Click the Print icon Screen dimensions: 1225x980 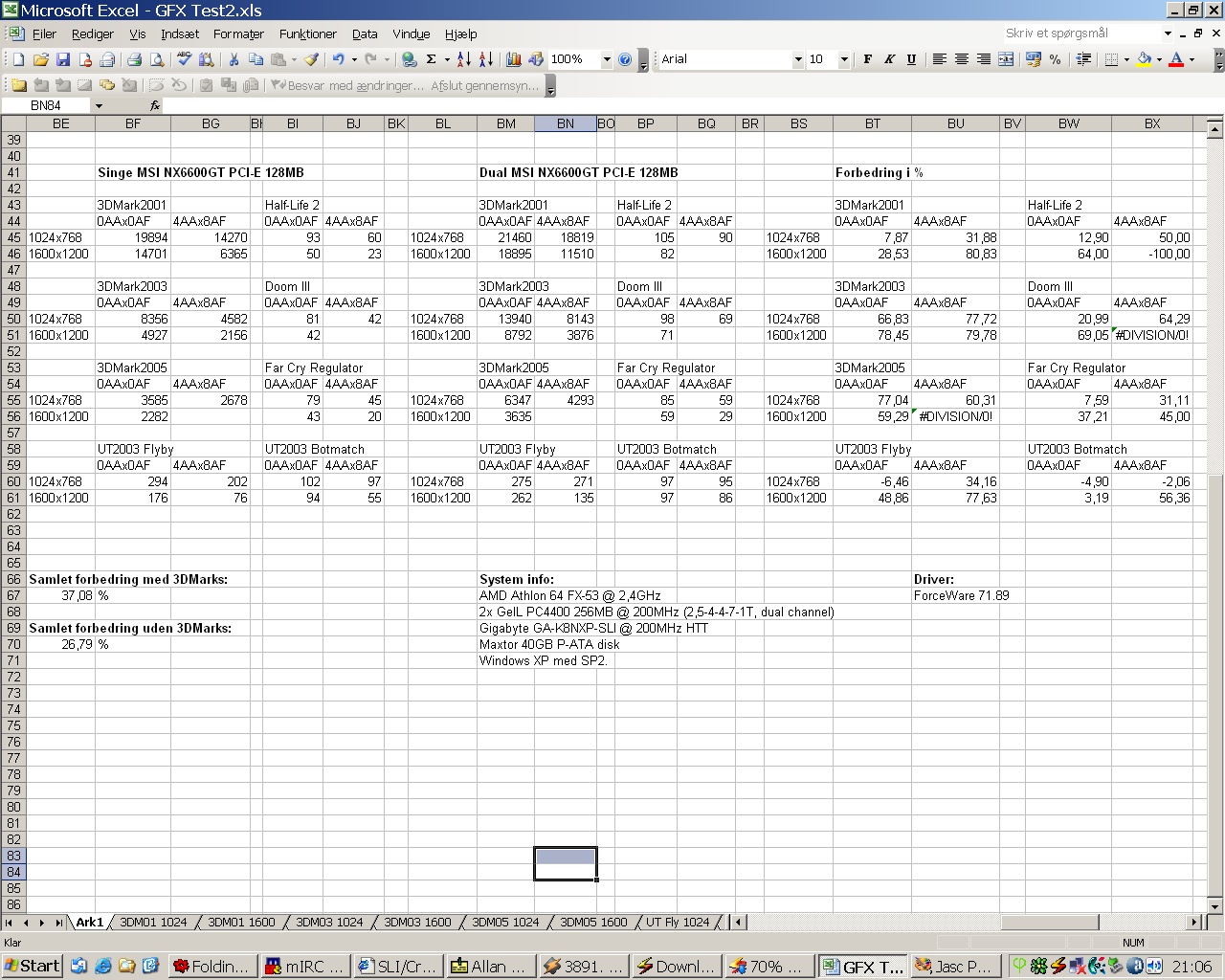tap(134, 59)
